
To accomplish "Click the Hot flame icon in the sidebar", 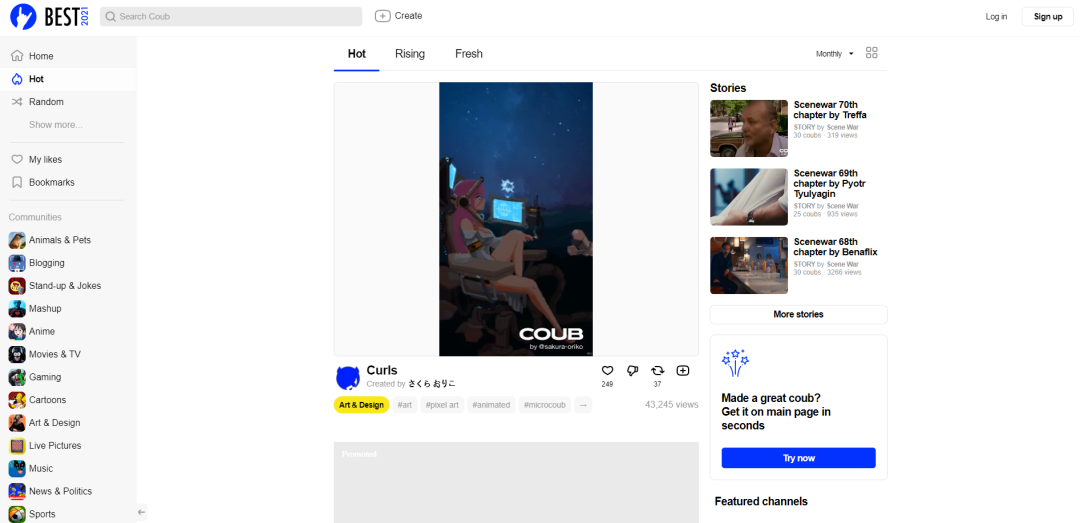I will click(x=17, y=79).
